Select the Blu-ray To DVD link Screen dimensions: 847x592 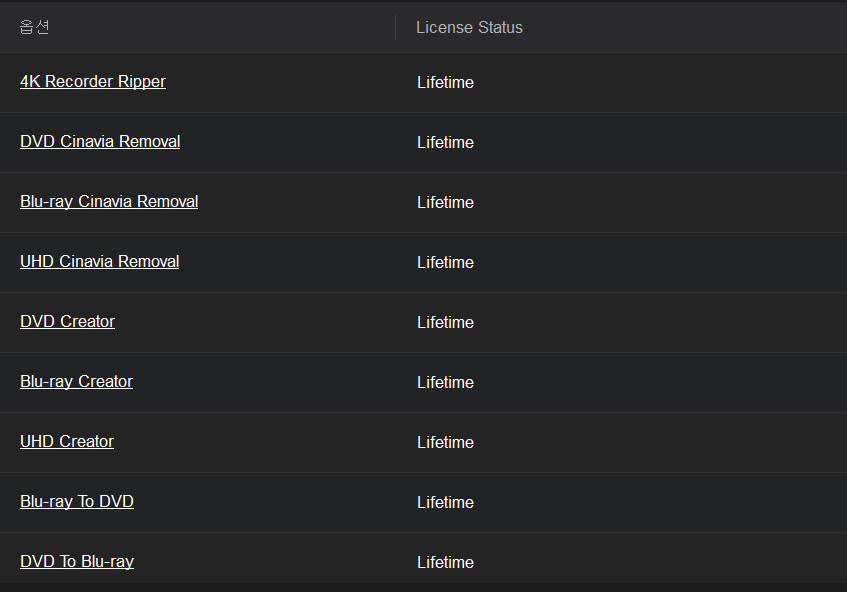[77, 502]
